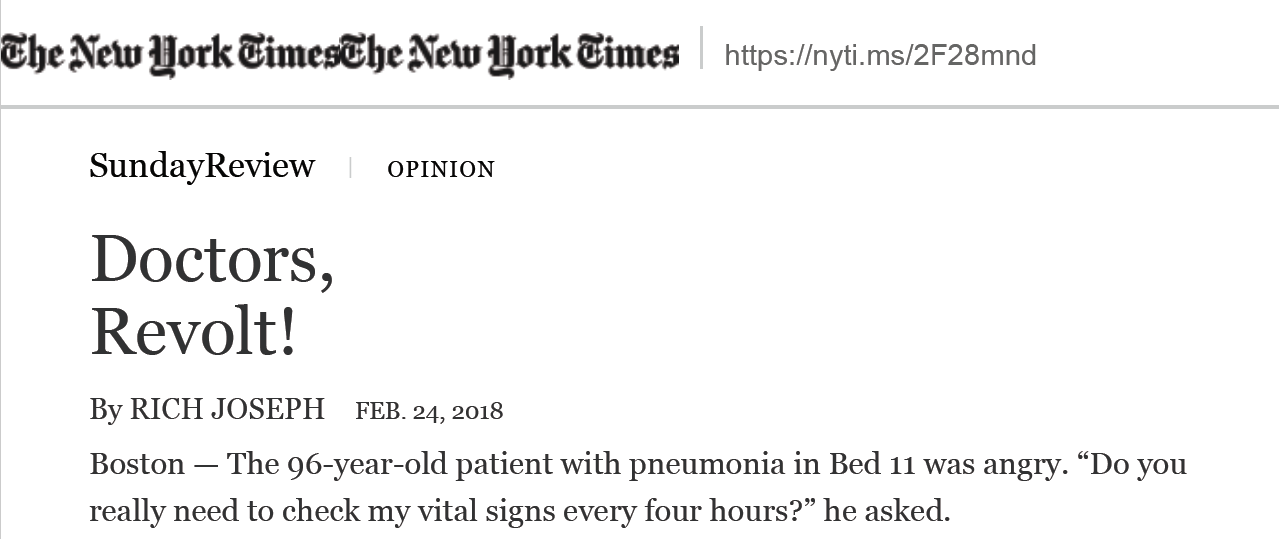Image resolution: width=1279 pixels, height=539 pixels.
Task: Click the FEB. 24, 2018 publication date
Action: [429, 411]
